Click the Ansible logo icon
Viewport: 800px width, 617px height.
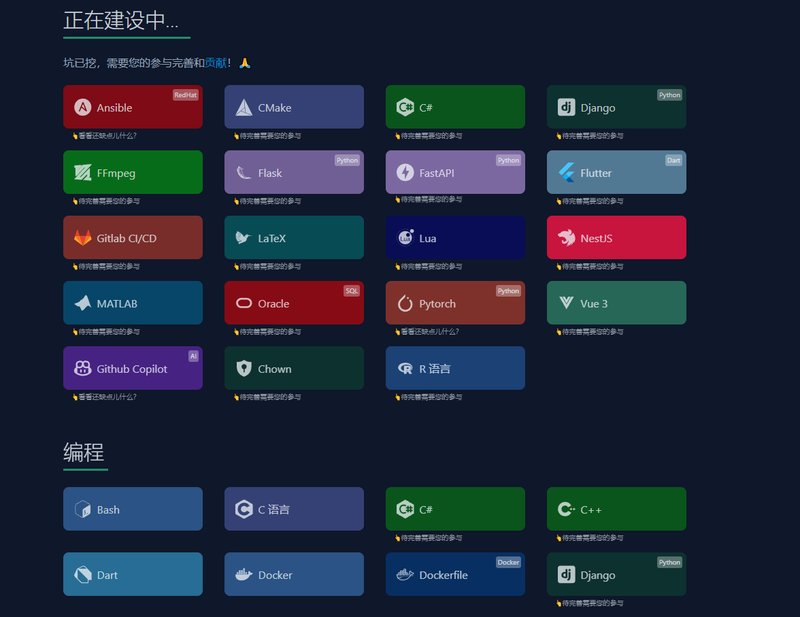(83, 108)
